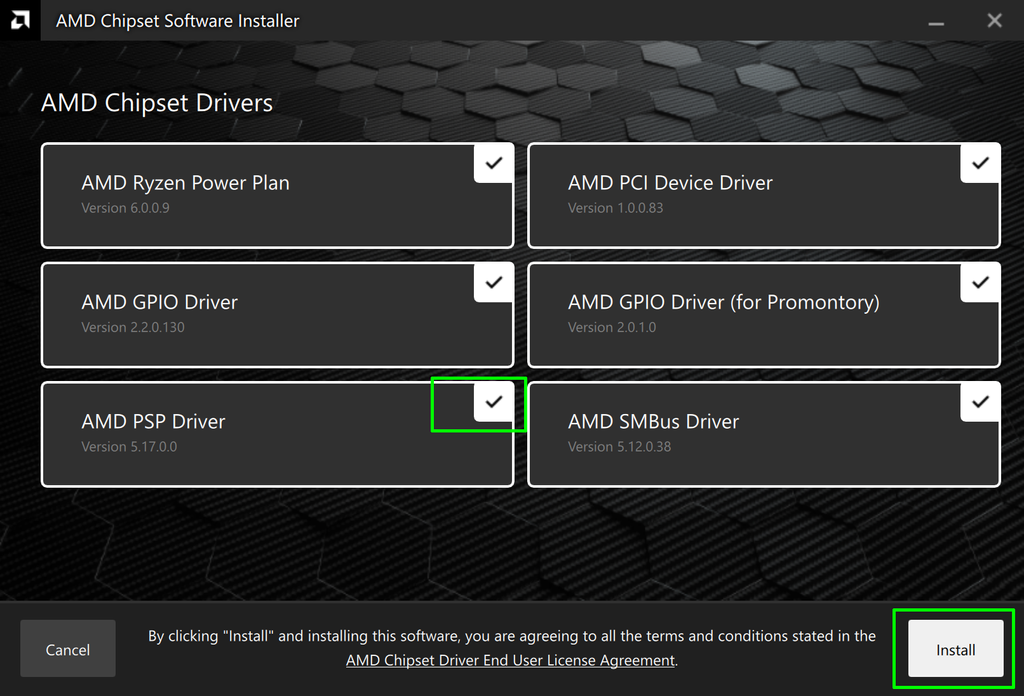This screenshot has width=1024, height=696.
Task: Click the Install button
Action: tap(954, 648)
